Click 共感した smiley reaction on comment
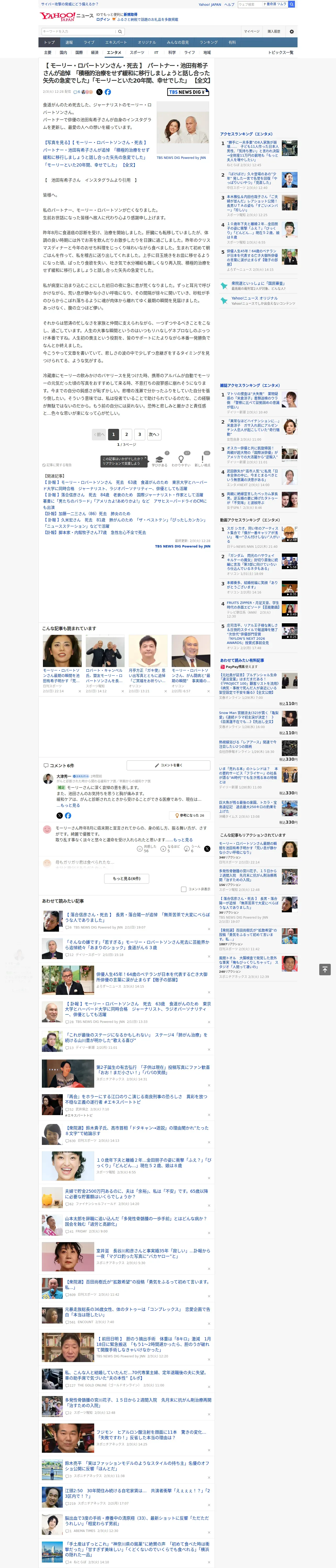336x1568 pixels. (140, 849)
